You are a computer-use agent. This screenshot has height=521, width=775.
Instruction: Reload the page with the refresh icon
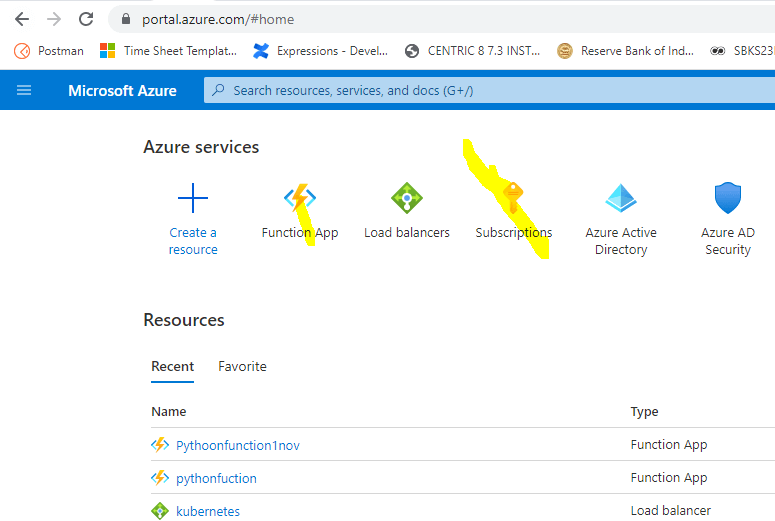pyautogui.click(x=86, y=19)
